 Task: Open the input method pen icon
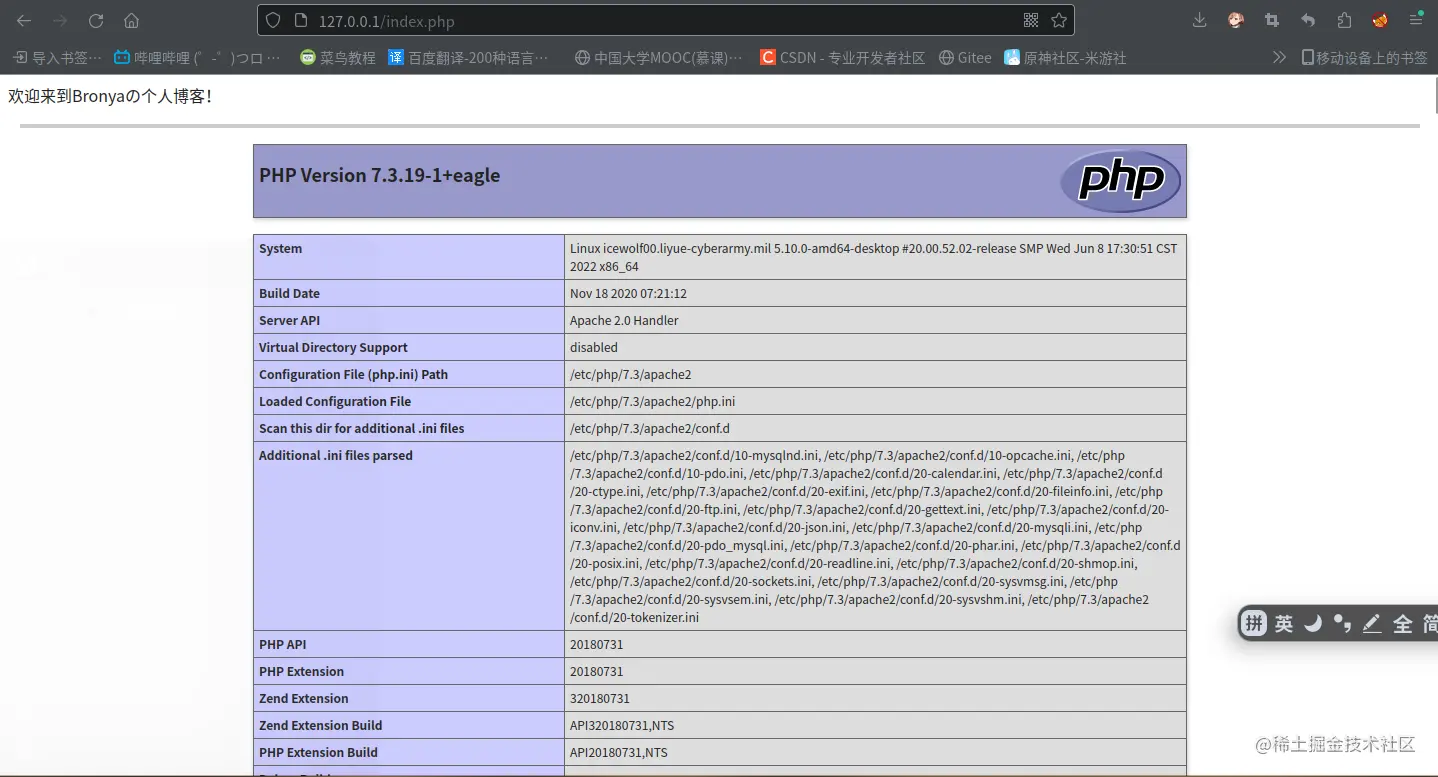click(1372, 624)
